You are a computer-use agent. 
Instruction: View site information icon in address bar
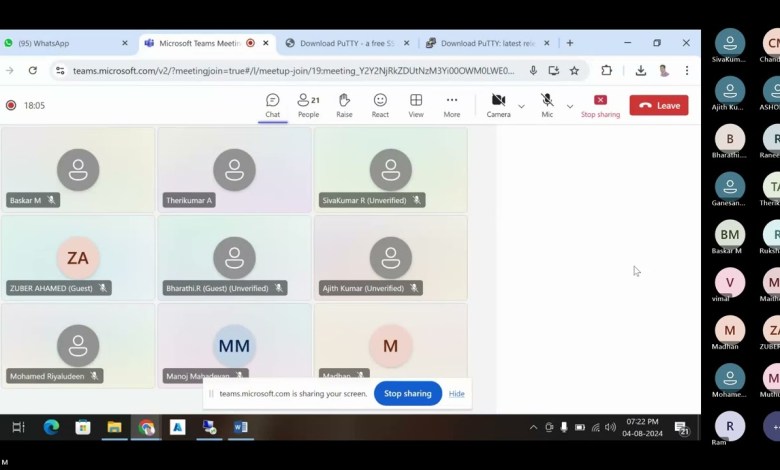(x=60, y=71)
